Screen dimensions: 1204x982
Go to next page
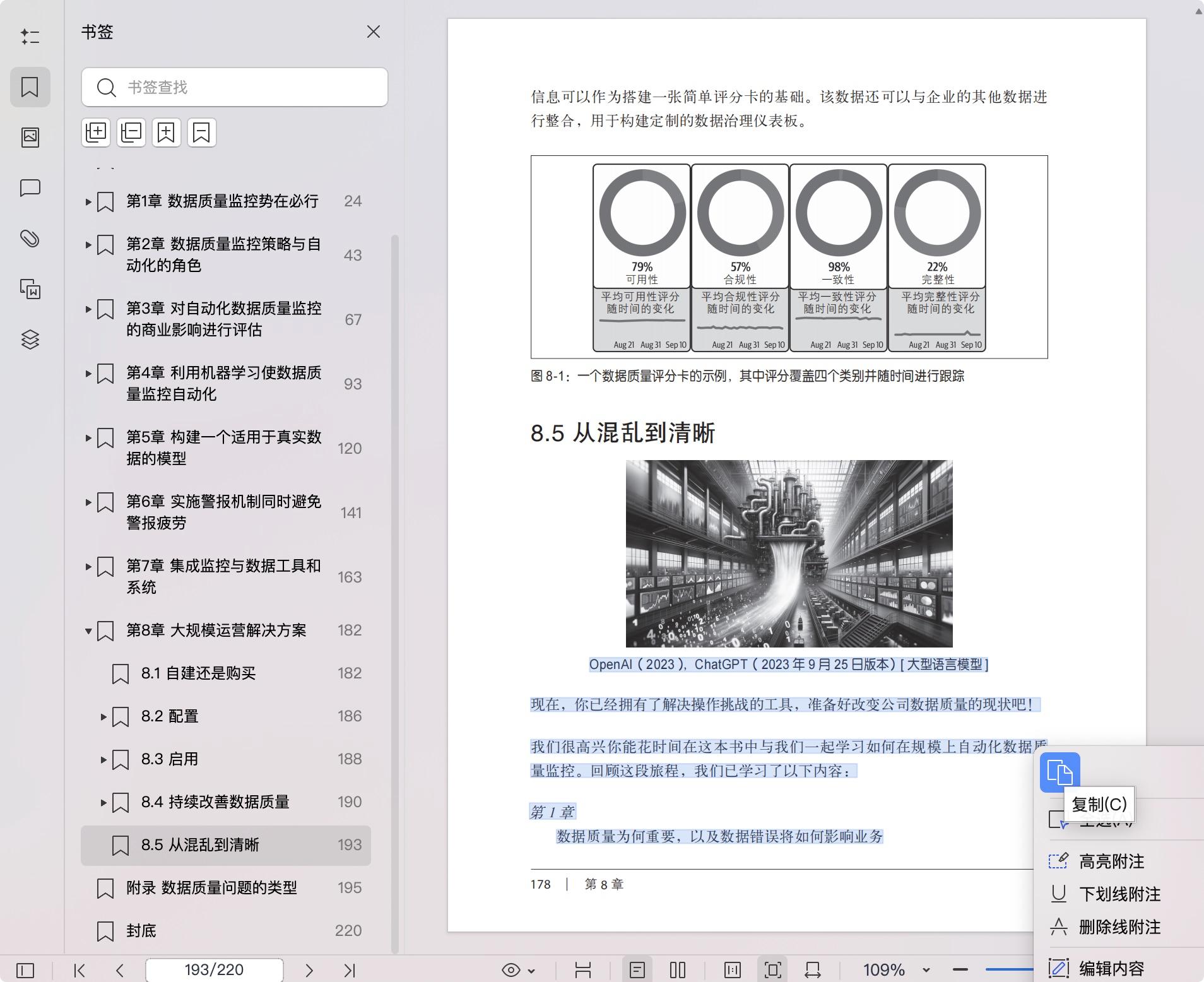pyautogui.click(x=309, y=970)
